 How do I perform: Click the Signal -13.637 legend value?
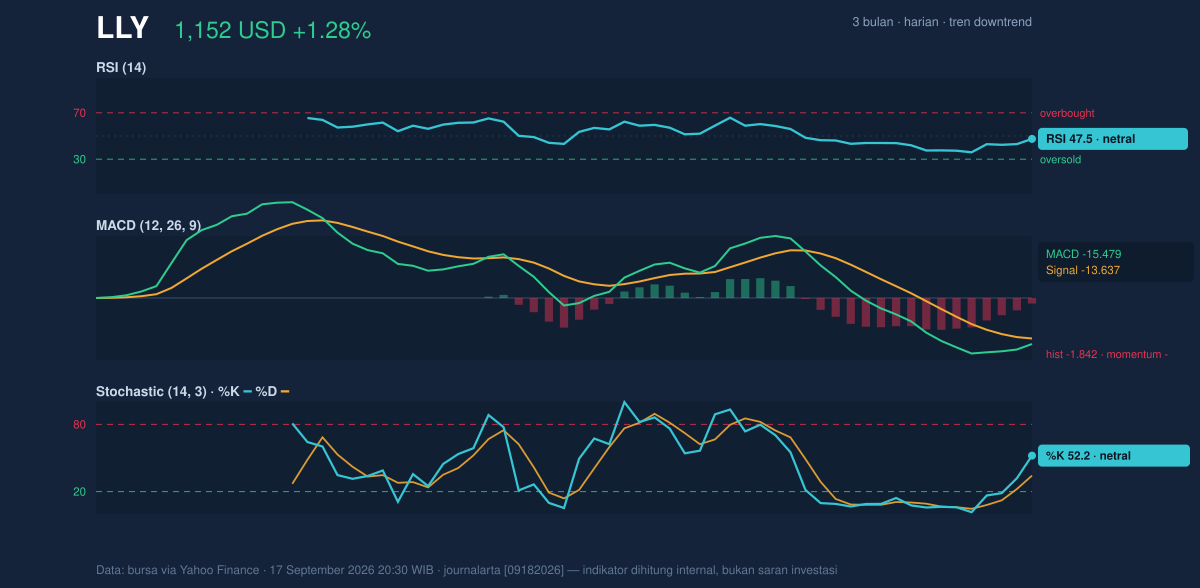click(1083, 270)
